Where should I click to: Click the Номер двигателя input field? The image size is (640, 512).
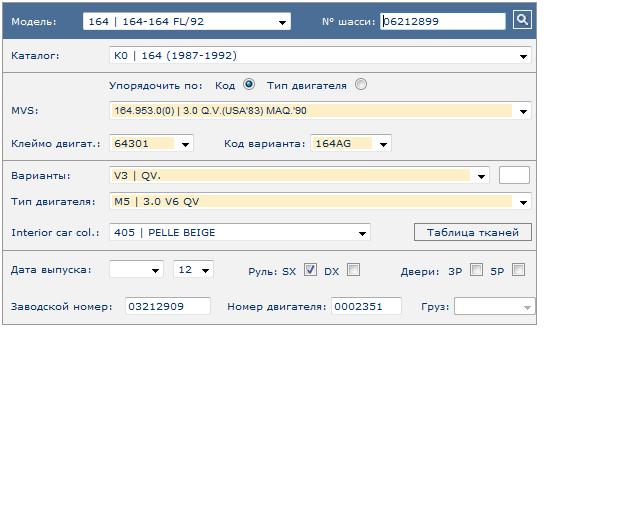(x=366, y=306)
